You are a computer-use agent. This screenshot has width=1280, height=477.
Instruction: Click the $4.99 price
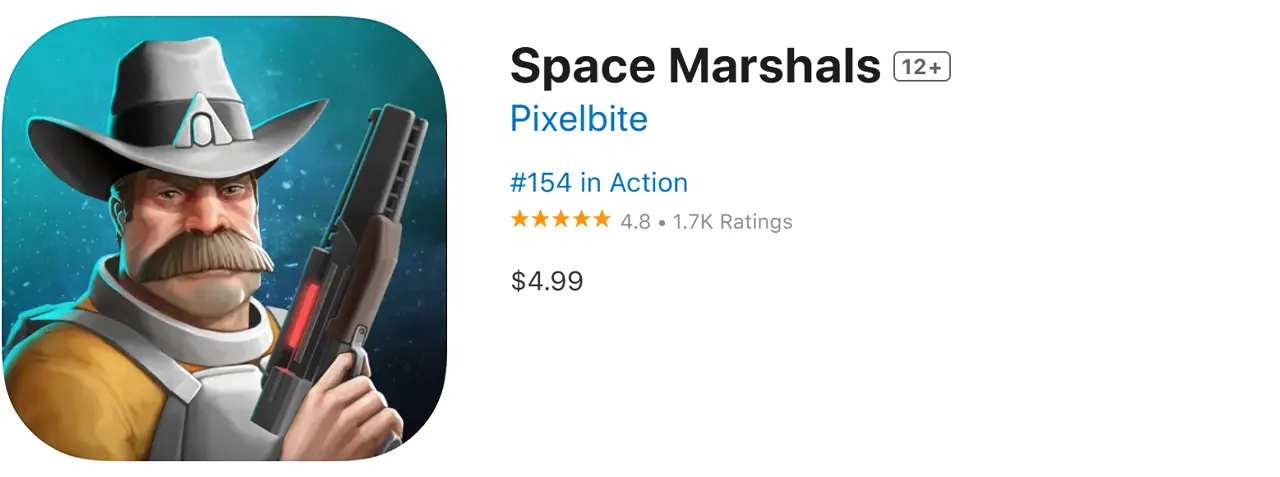pos(547,281)
